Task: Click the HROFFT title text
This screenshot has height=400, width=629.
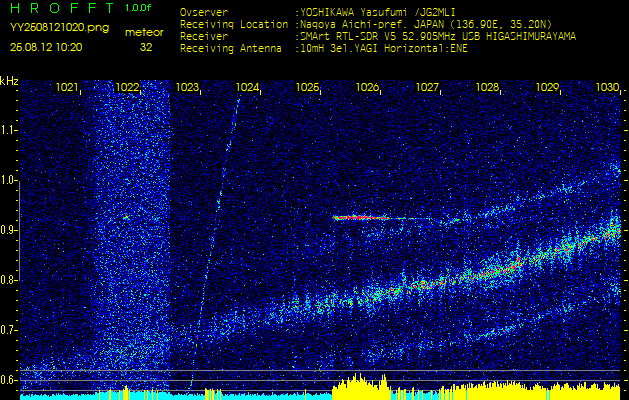Action: [x=63, y=8]
